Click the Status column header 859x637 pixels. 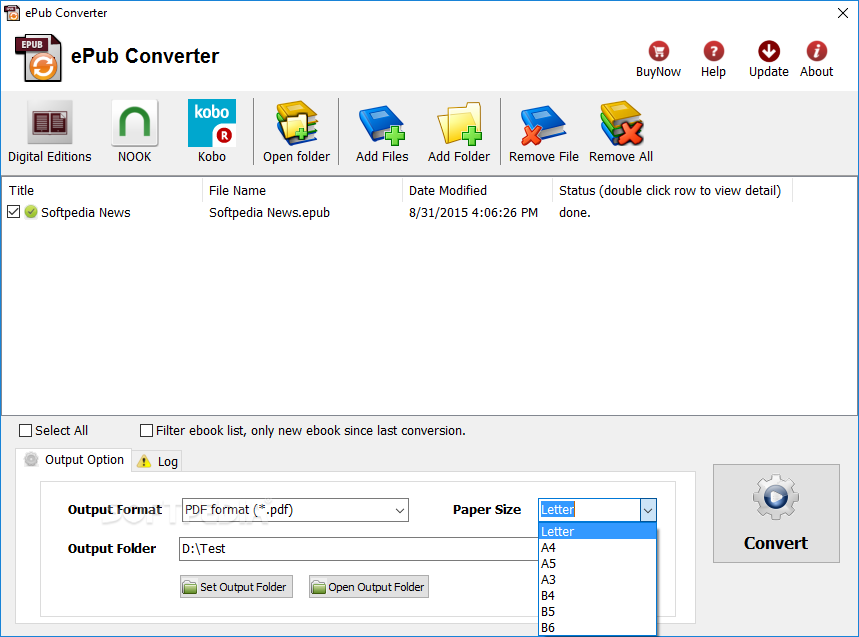[673, 190]
